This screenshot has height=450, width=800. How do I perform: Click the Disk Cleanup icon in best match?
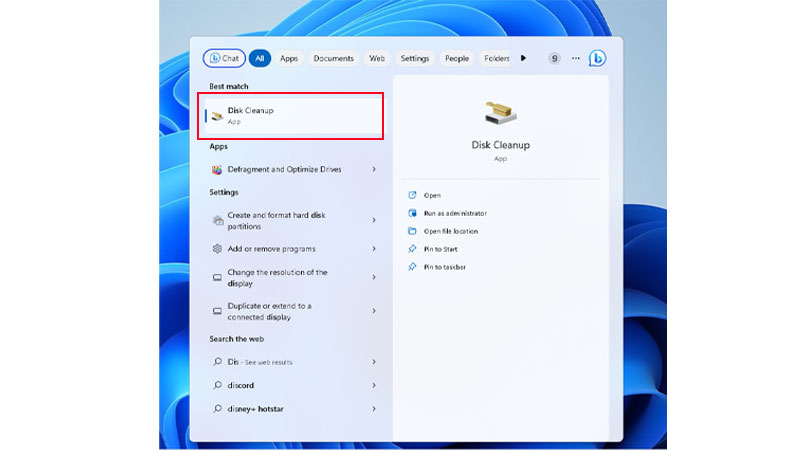tap(217, 116)
